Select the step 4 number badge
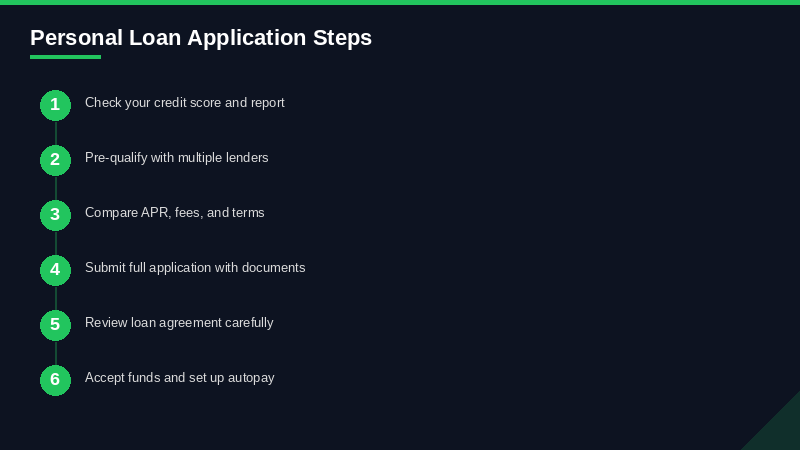The height and width of the screenshot is (450, 800). point(55,270)
